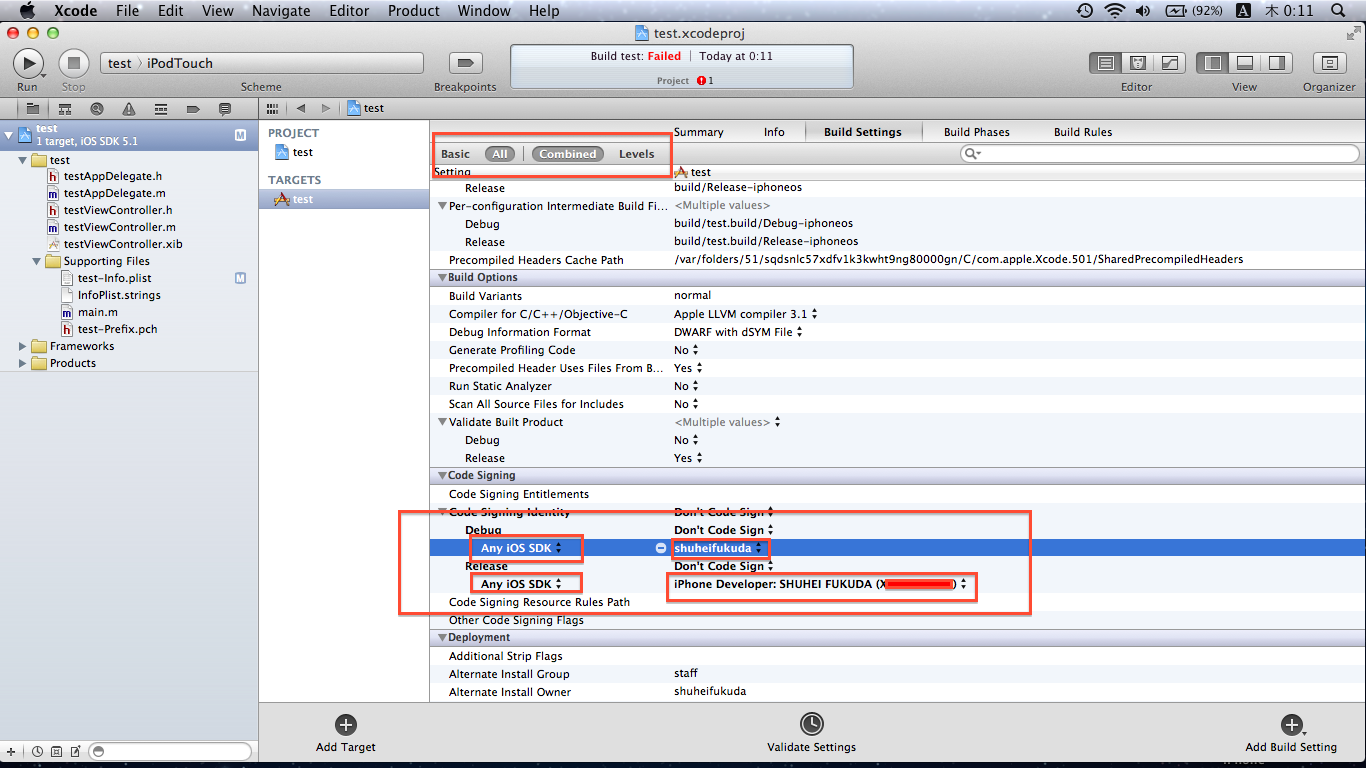Screen dimensions: 1366x768
Task: Open the shuheifukuda Debug identity dropdown
Action: (x=719, y=548)
